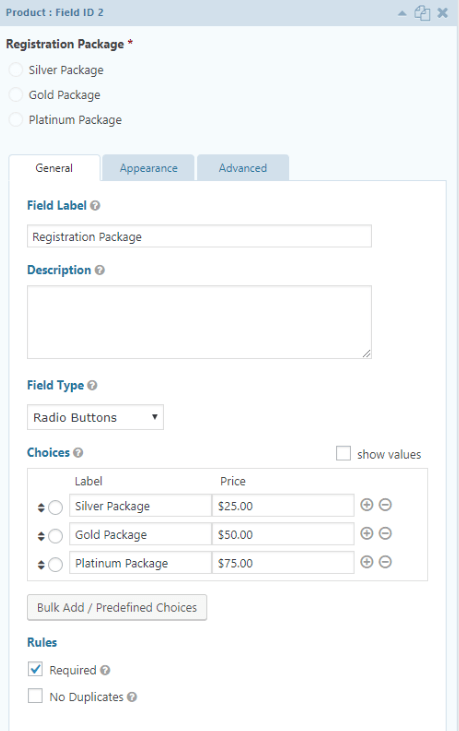Open the Choices help tooltip icon

(78, 453)
